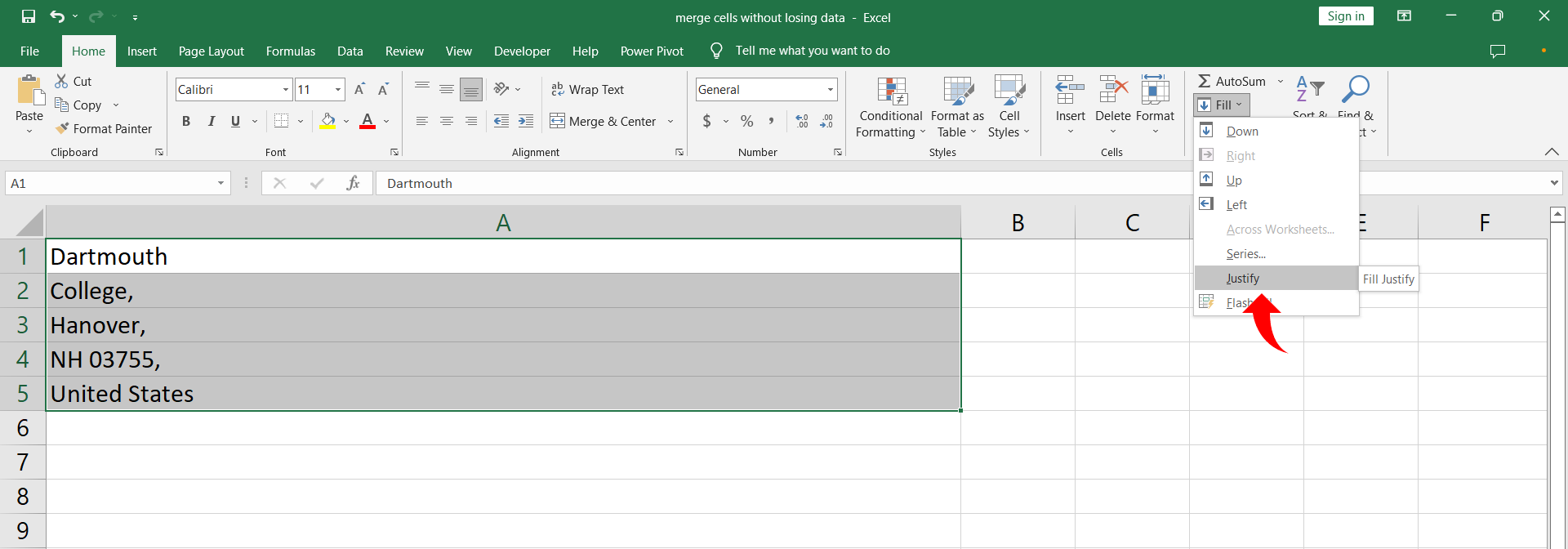Click the Paste clipboard icon
The height and width of the screenshot is (549, 1568).
pos(30,91)
